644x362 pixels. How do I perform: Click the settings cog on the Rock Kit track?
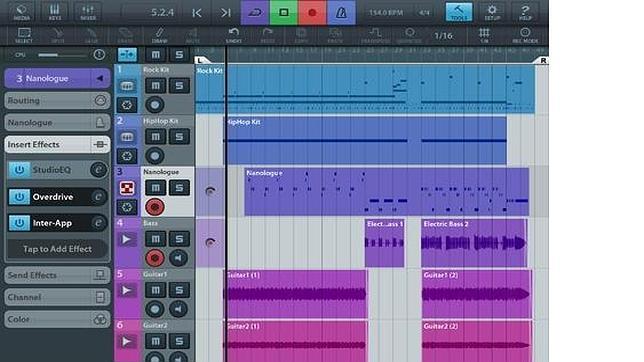[x=127, y=105]
